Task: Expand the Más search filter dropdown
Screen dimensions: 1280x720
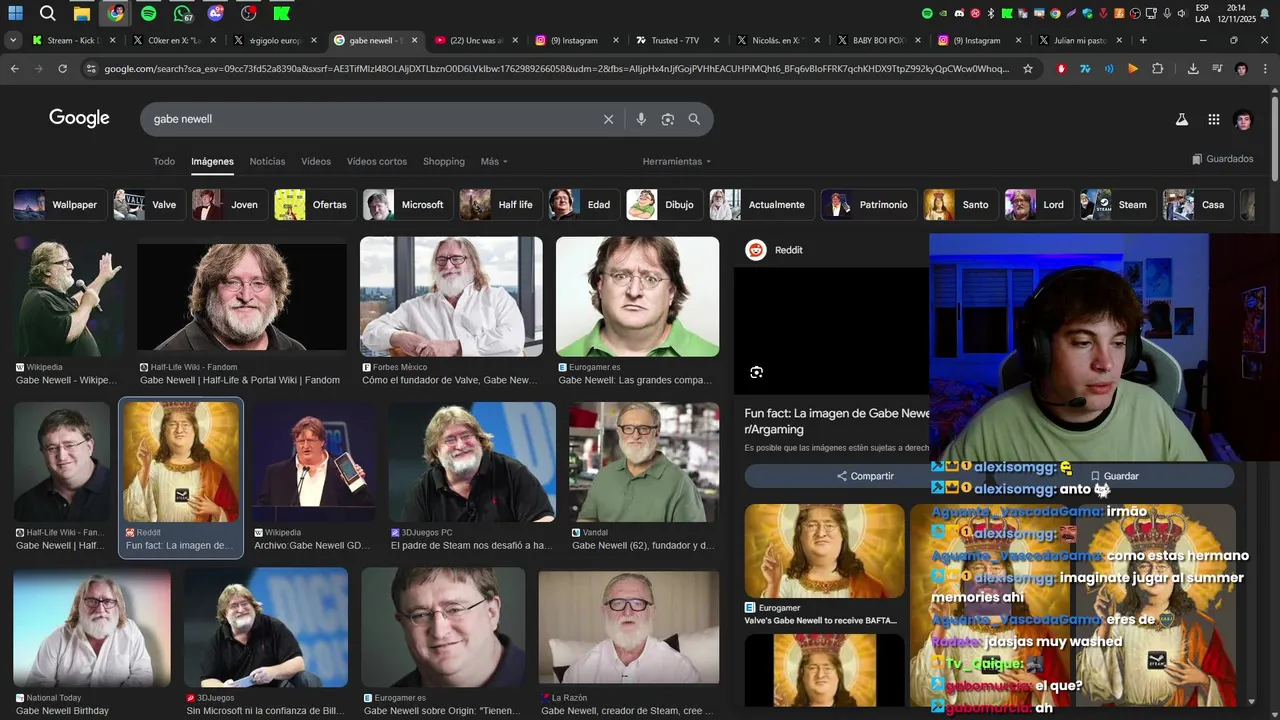Action: (494, 161)
